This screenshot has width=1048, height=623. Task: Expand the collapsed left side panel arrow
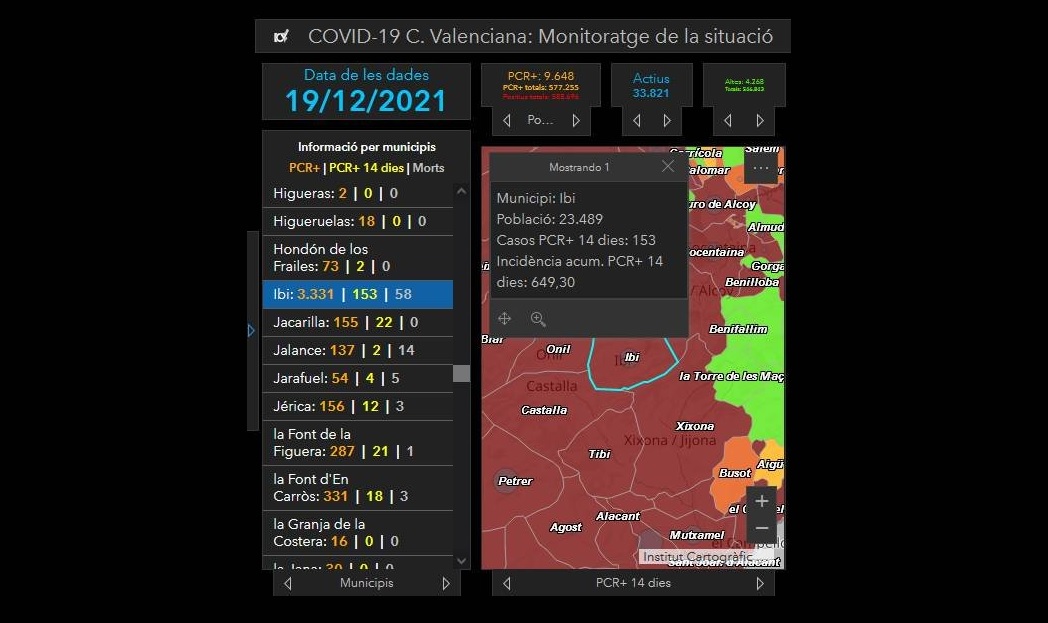(251, 330)
